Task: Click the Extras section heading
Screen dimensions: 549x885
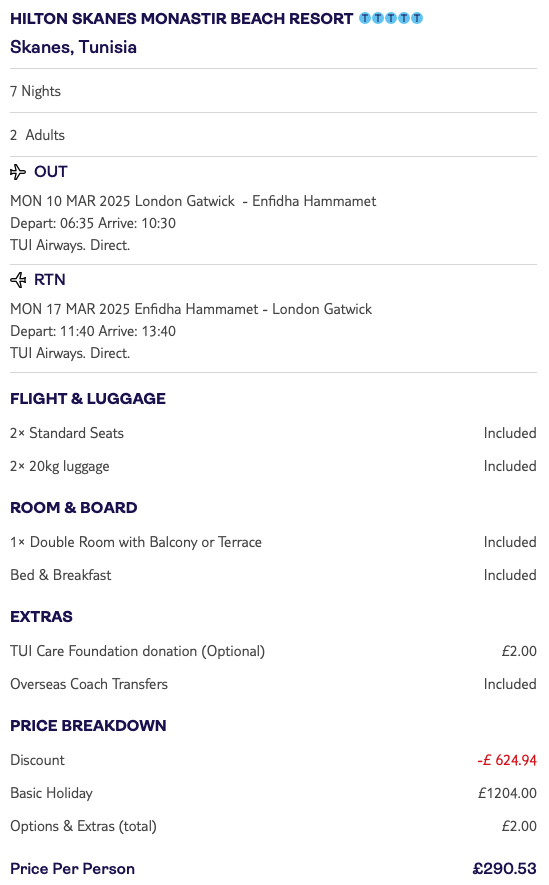Action: (41, 616)
